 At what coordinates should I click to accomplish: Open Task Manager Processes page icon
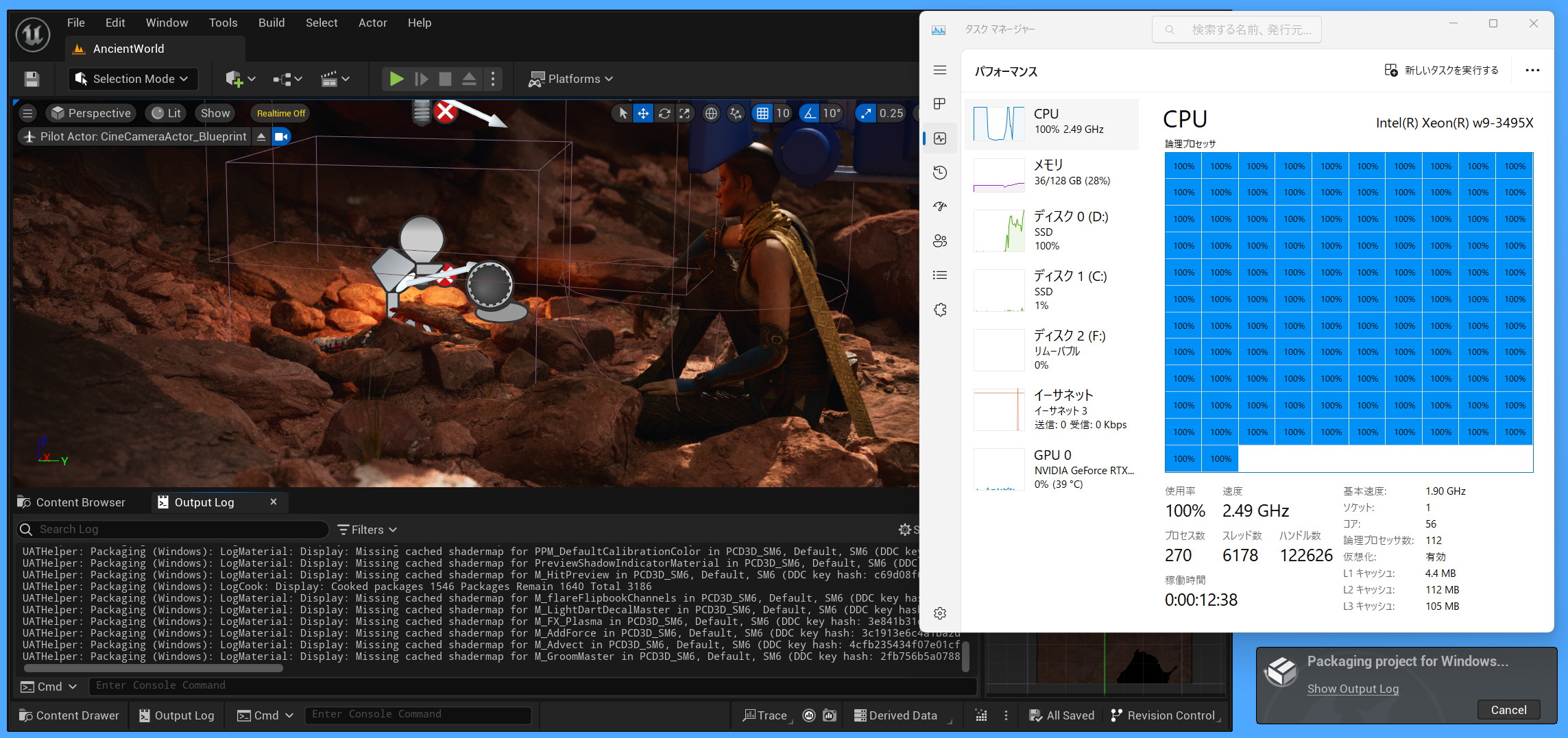pos(940,104)
